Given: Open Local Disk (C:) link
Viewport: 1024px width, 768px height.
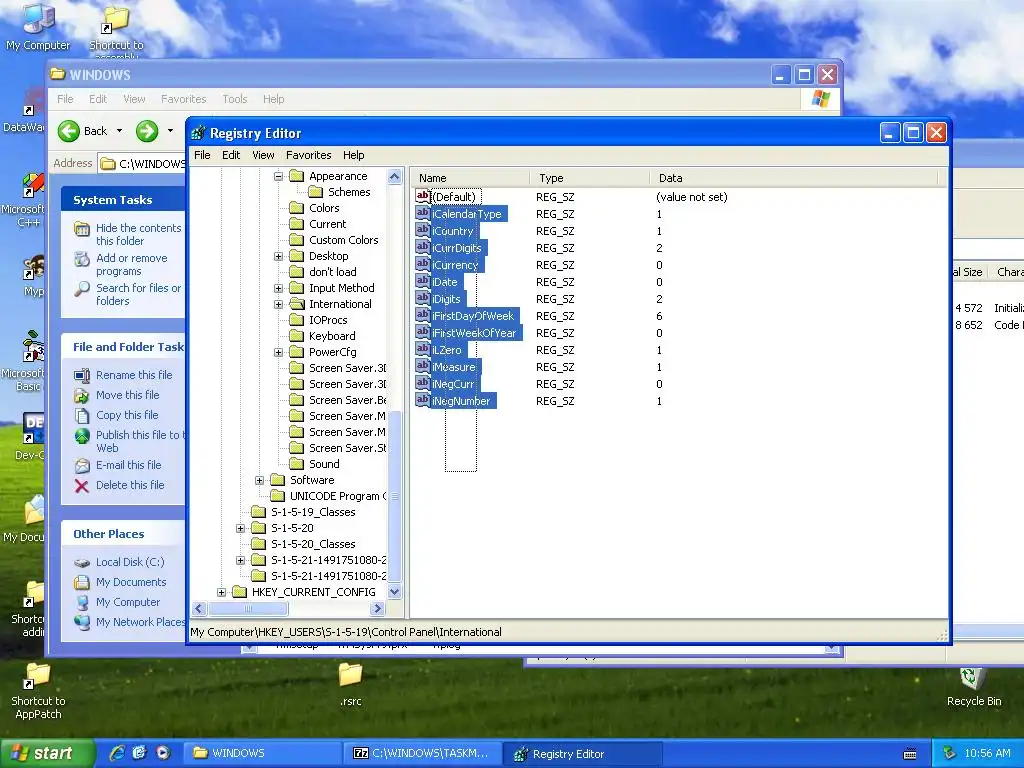Looking at the screenshot, I should (x=130, y=562).
